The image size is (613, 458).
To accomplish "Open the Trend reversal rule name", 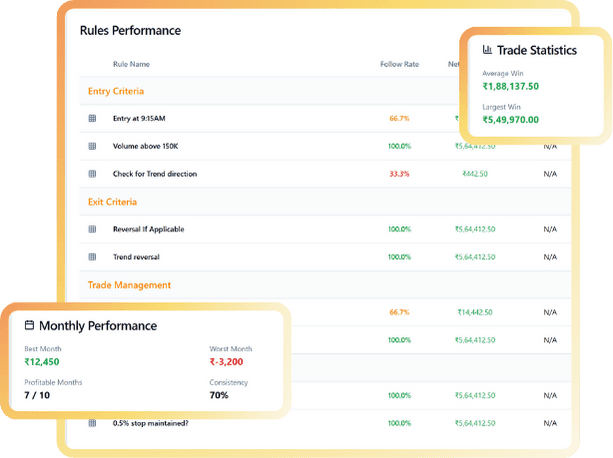I will click(x=136, y=257).
